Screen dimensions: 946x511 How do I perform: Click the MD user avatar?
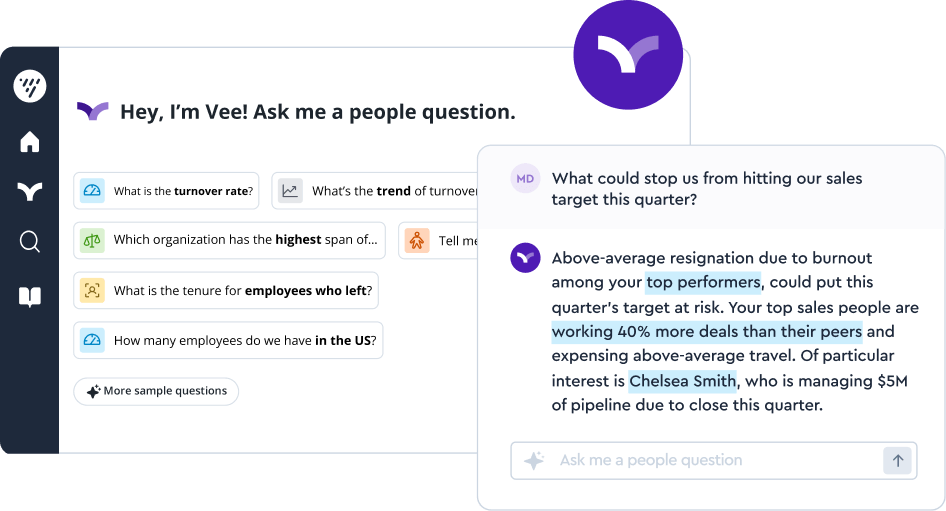pyautogui.click(x=525, y=179)
